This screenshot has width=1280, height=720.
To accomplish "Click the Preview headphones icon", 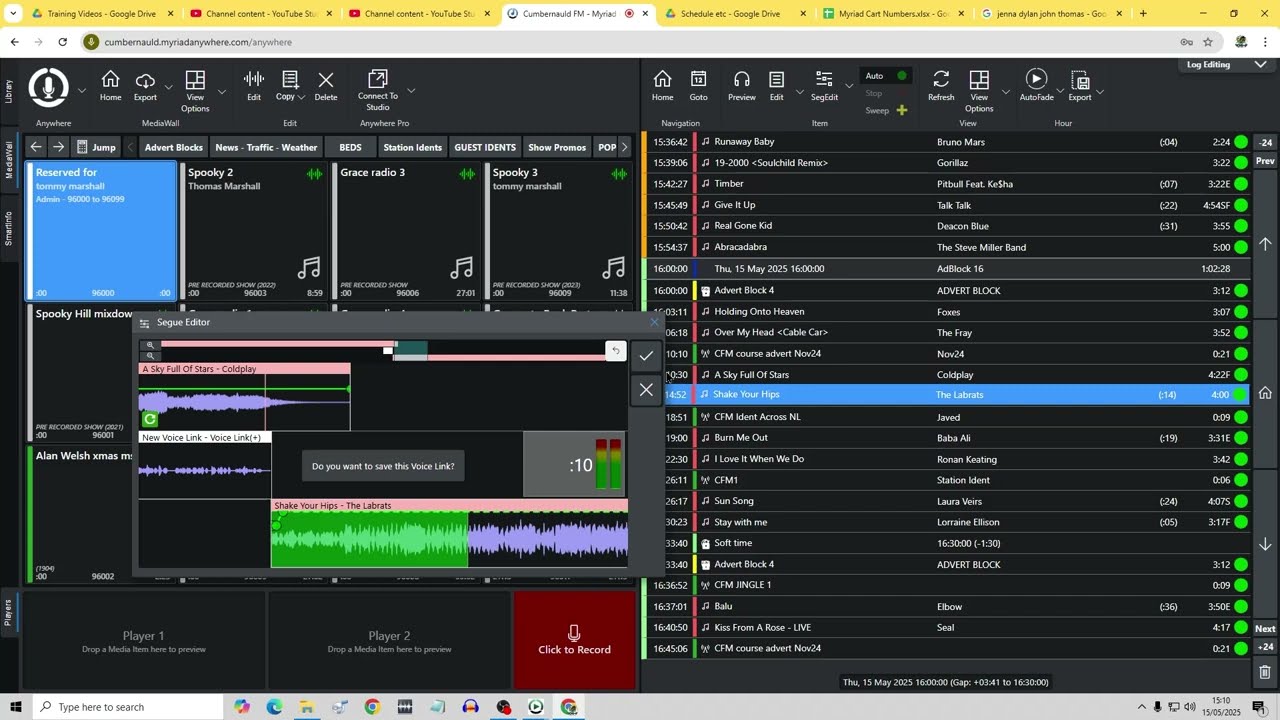I will 742,80.
